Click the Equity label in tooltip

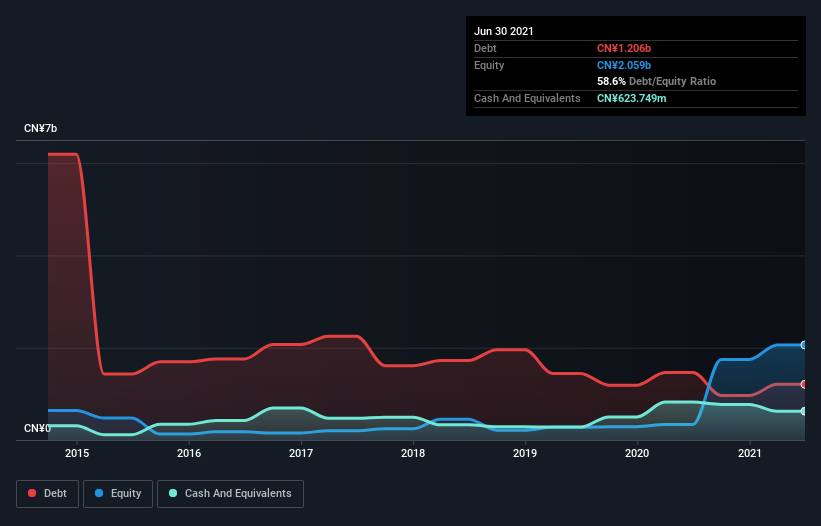(x=489, y=65)
